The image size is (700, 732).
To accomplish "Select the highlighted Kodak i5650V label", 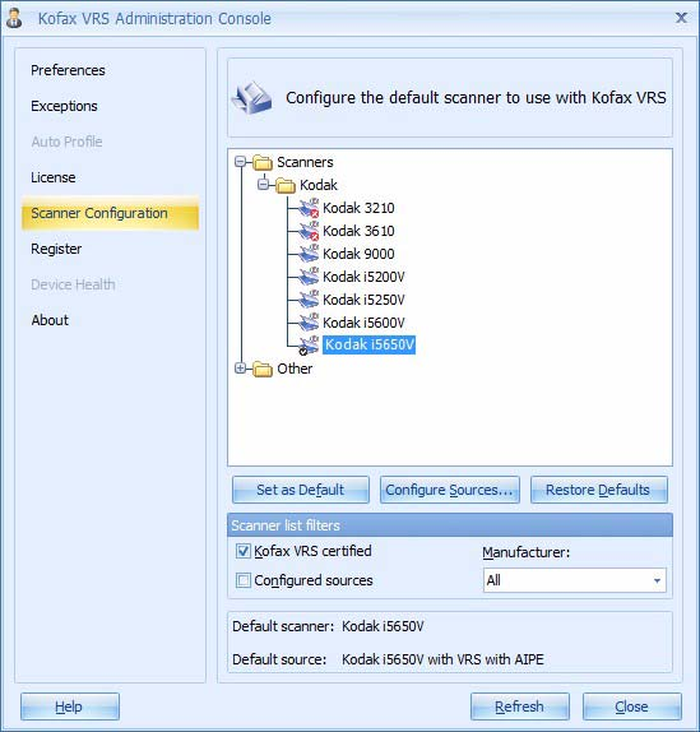I will click(369, 345).
